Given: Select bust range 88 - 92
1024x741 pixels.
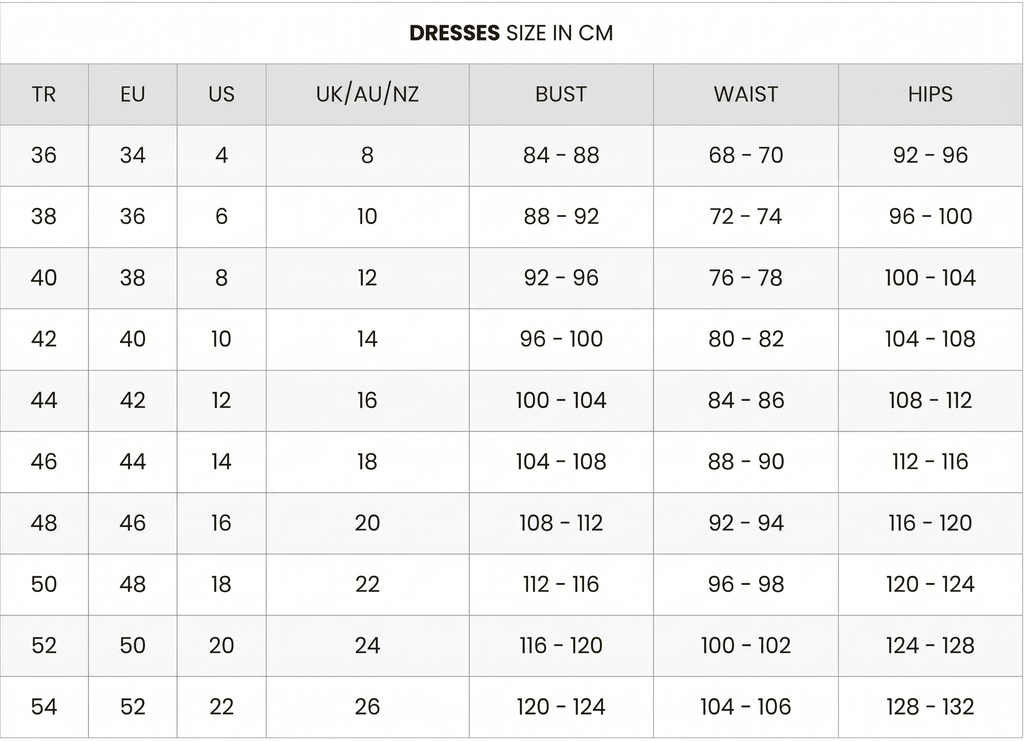Looking at the screenshot, I should tap(561, 217).
